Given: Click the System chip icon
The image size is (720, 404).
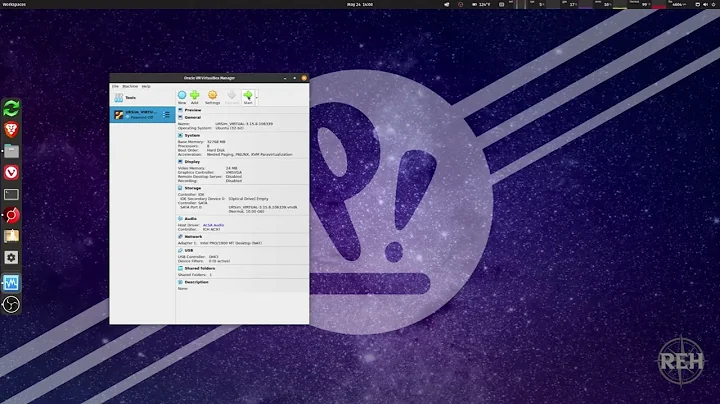Looking at the screenshot, I should (x=180, y=135).
